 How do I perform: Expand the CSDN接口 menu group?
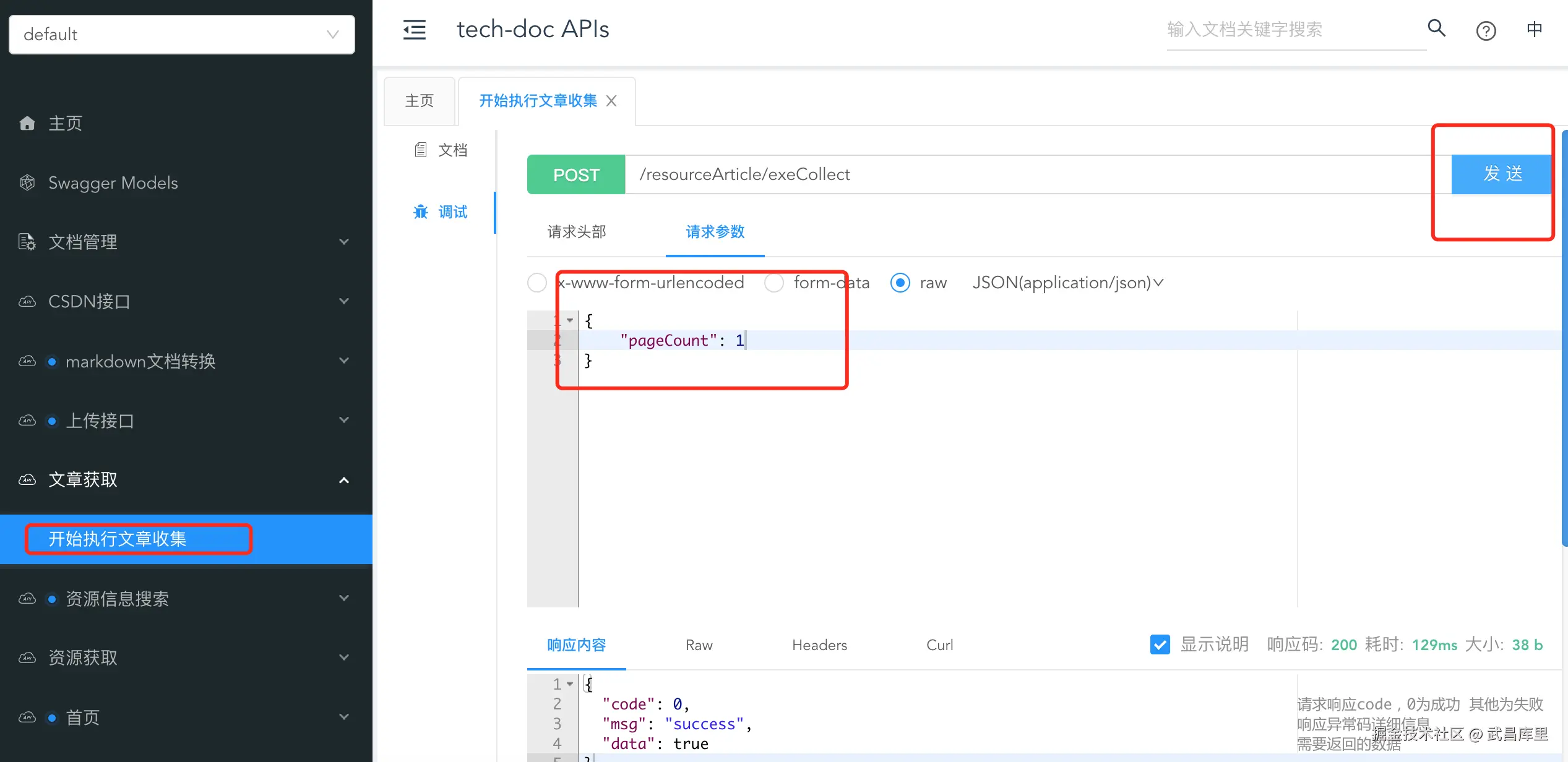pos(186,301)
